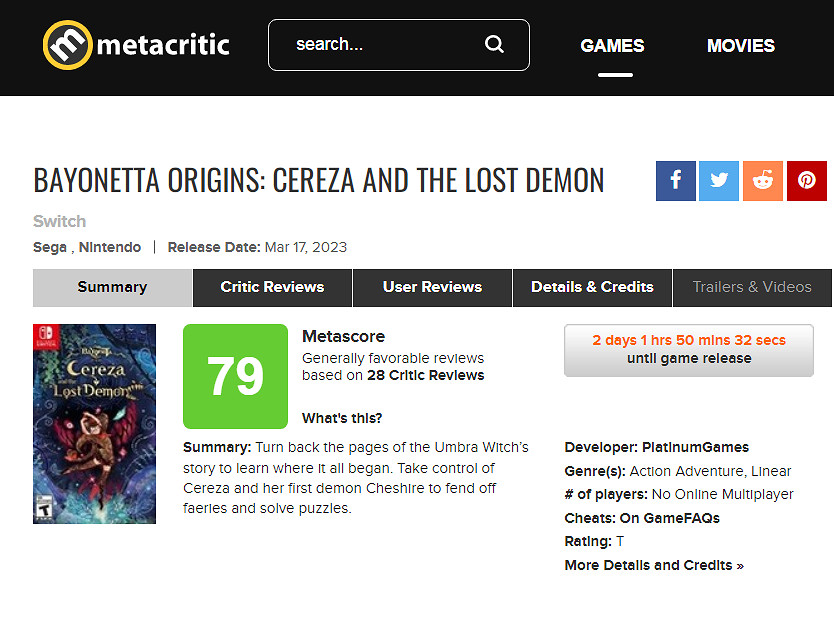This screenshot has height=628, width=834.
Task: Share on Pinterest icon
Action: point(806,181)
